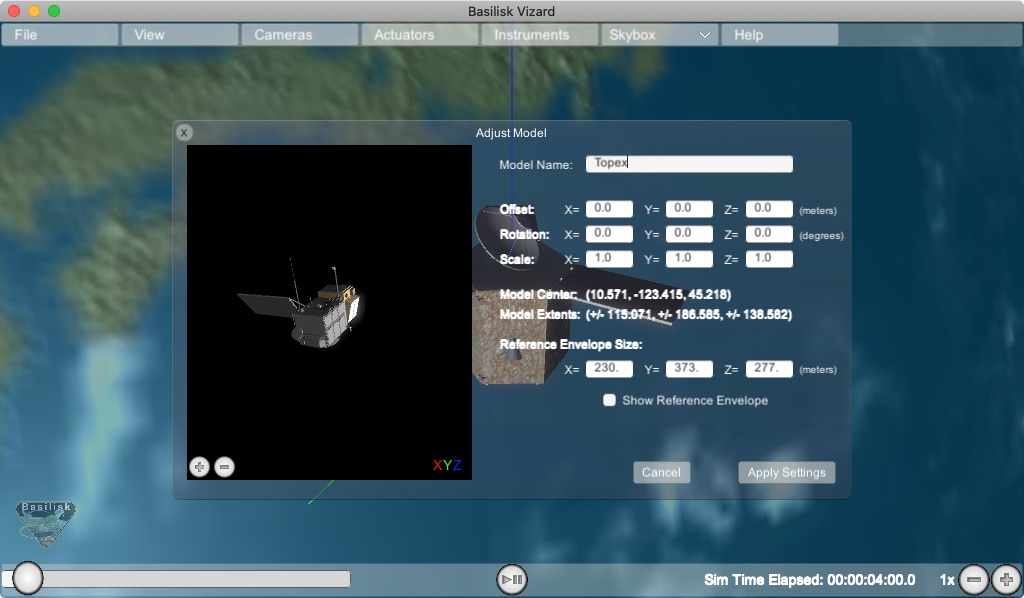1024x598 pixels.
Task: Open the Cameras menu
Action: (299, 35)
